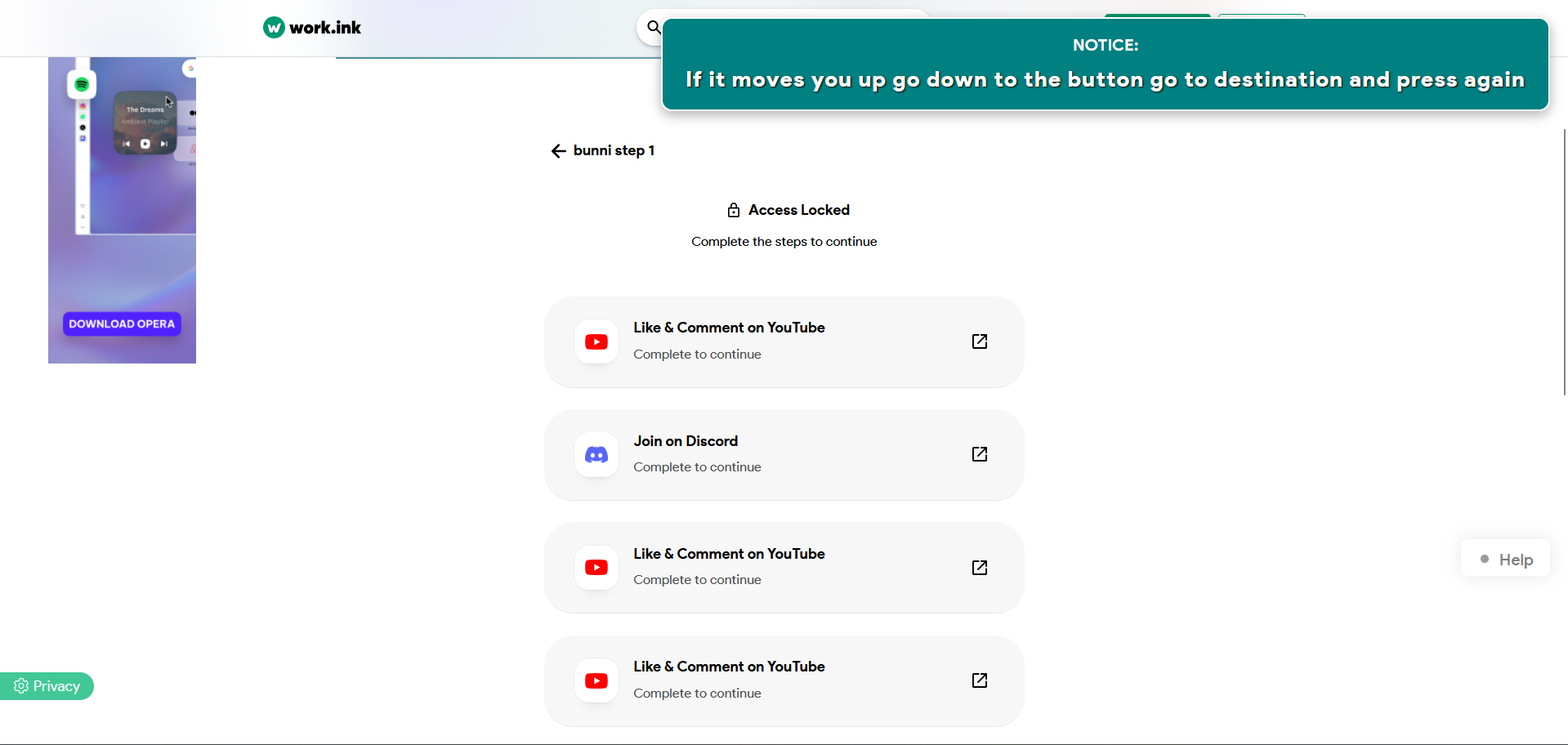The height and width of the screenshot is (745, 1568).
Task: Click the third task card, Like & Comment on YouTube
Action: click(x=784, y=568)
